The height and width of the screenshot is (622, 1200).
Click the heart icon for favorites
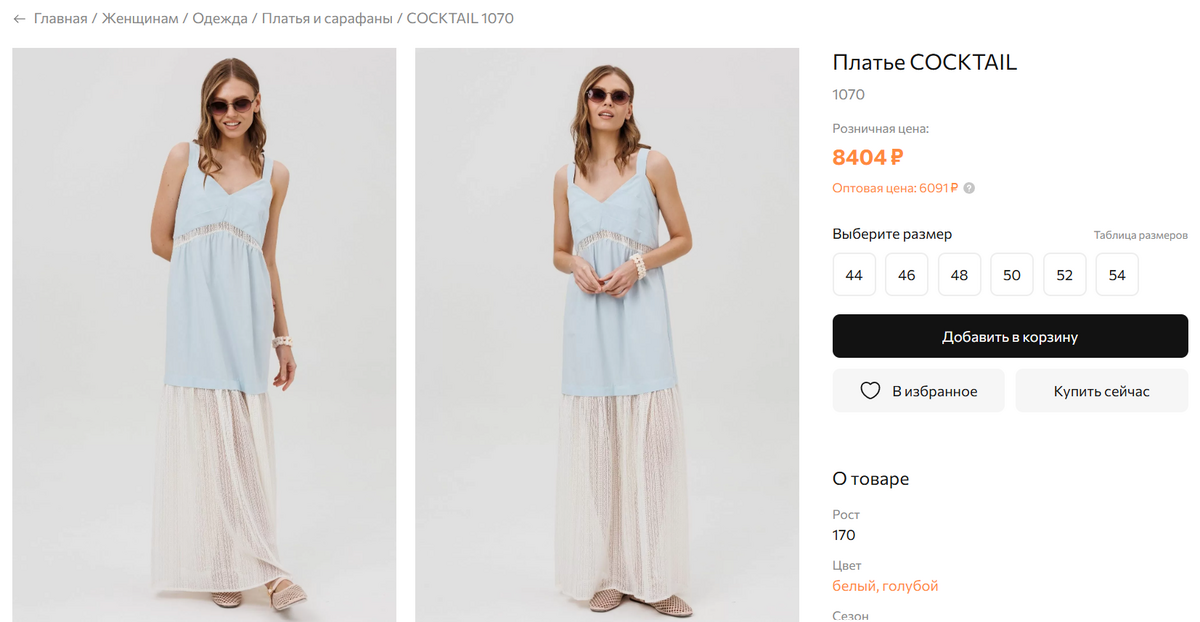[870, 391]
